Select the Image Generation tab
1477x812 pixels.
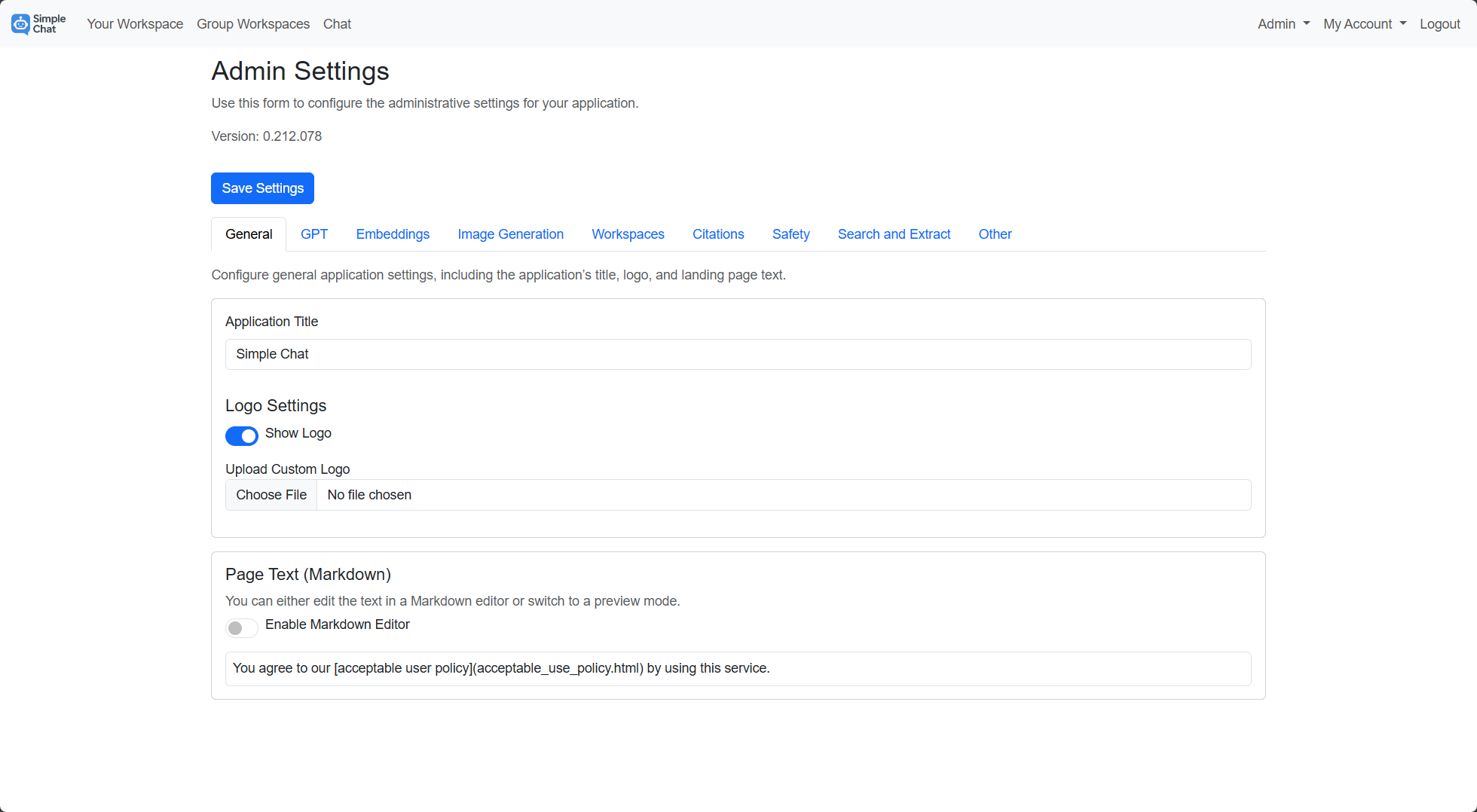tap(510, 234)
